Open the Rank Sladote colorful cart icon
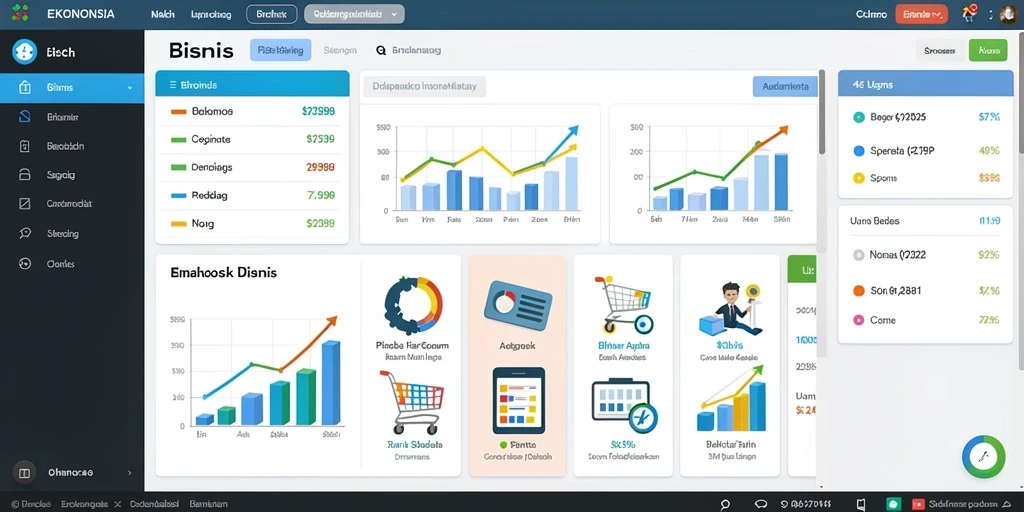This screenshot has width=1024, height=512. (412, 401)
